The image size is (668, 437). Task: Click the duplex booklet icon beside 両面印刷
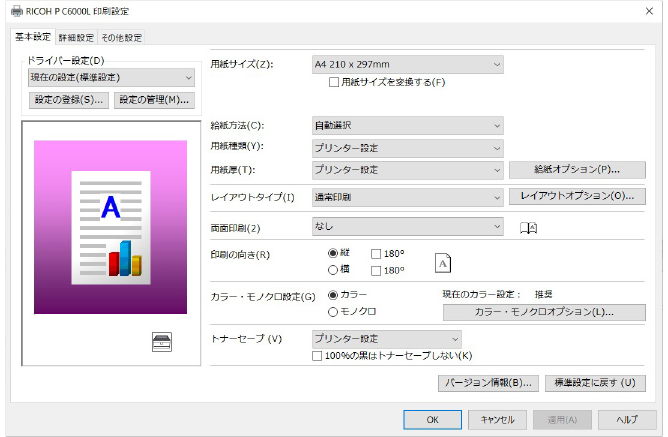(529, 228)
